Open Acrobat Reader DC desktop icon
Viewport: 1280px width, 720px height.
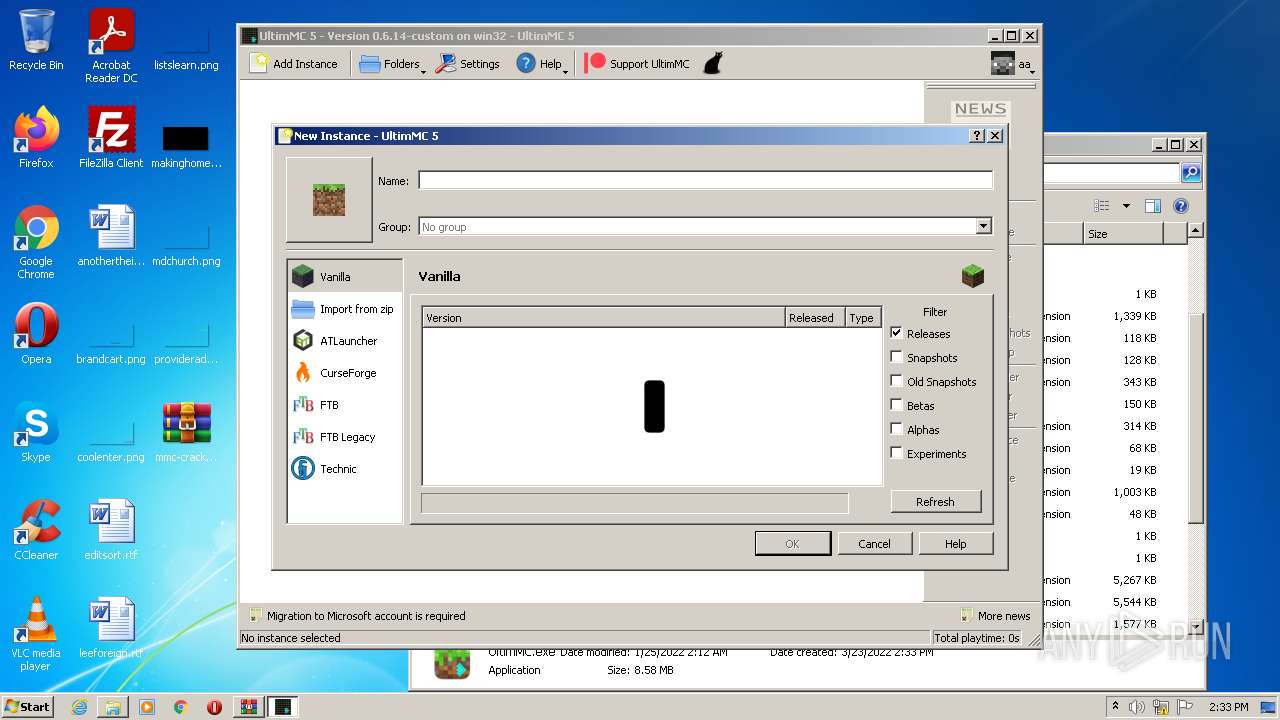[111, 45]
